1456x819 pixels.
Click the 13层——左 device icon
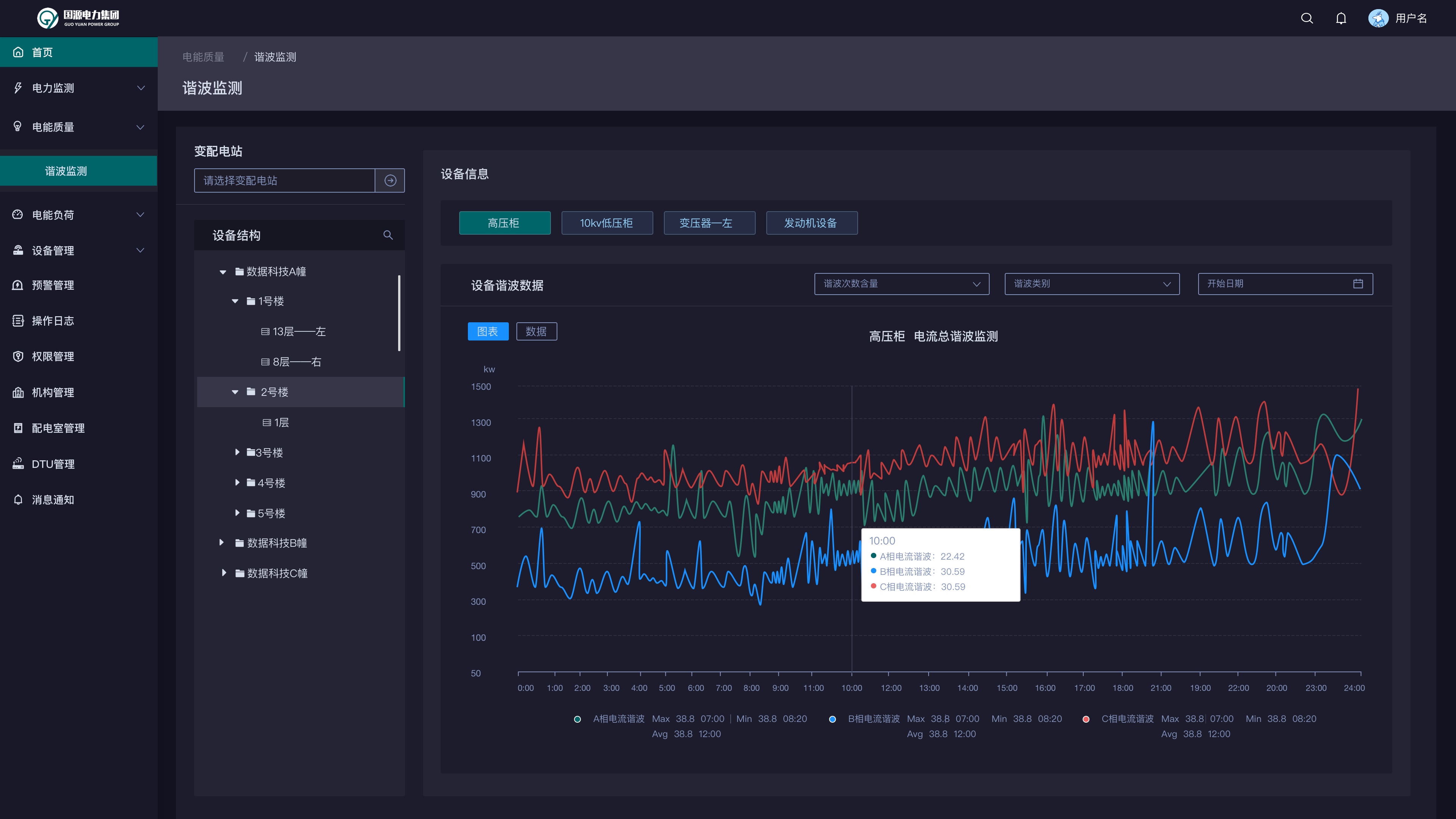point(265,331)
